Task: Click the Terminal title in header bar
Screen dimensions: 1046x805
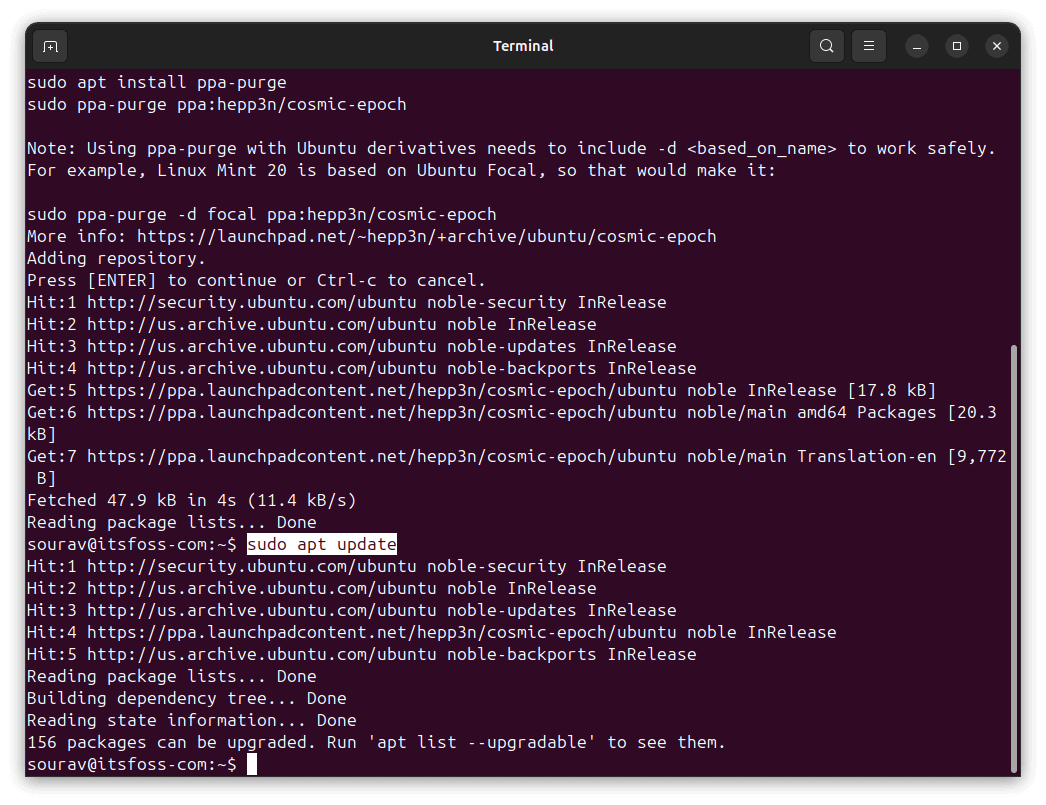Action: (523, 46)
